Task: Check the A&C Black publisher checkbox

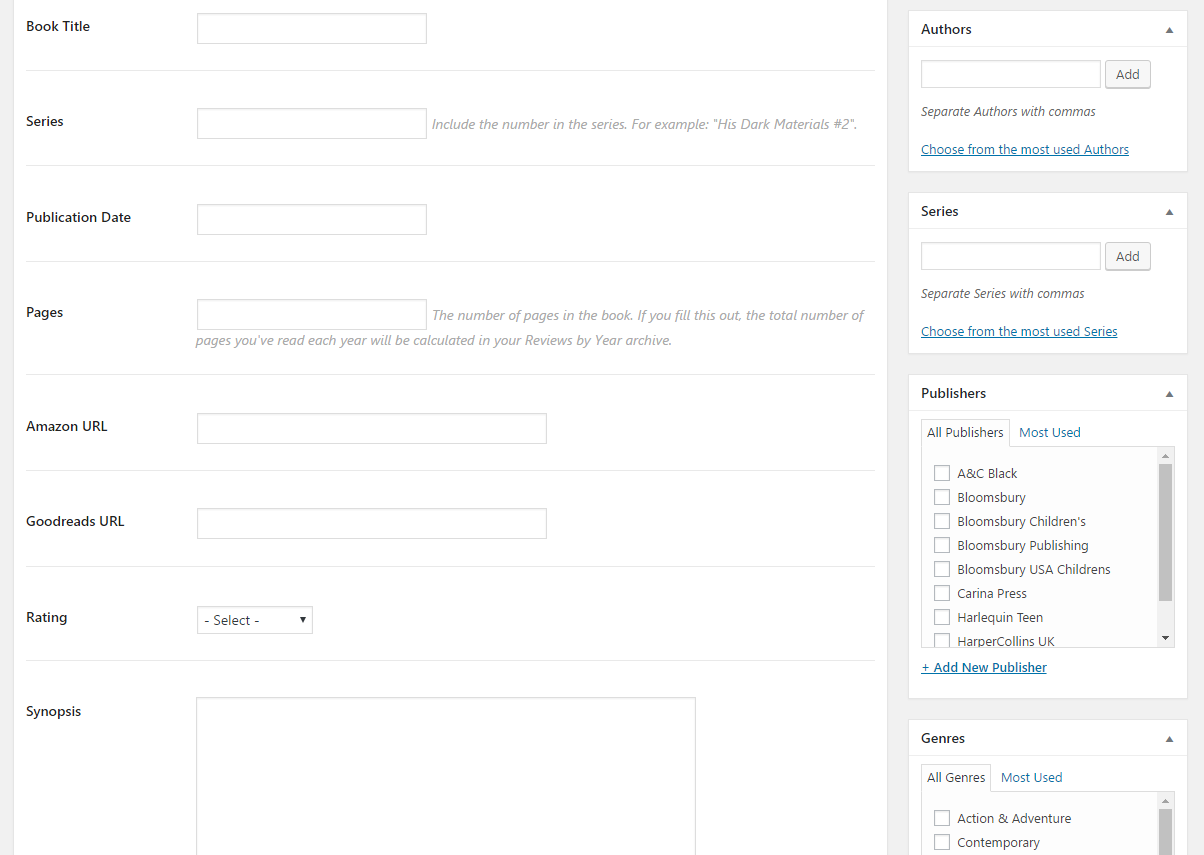Action: (941, 473)
